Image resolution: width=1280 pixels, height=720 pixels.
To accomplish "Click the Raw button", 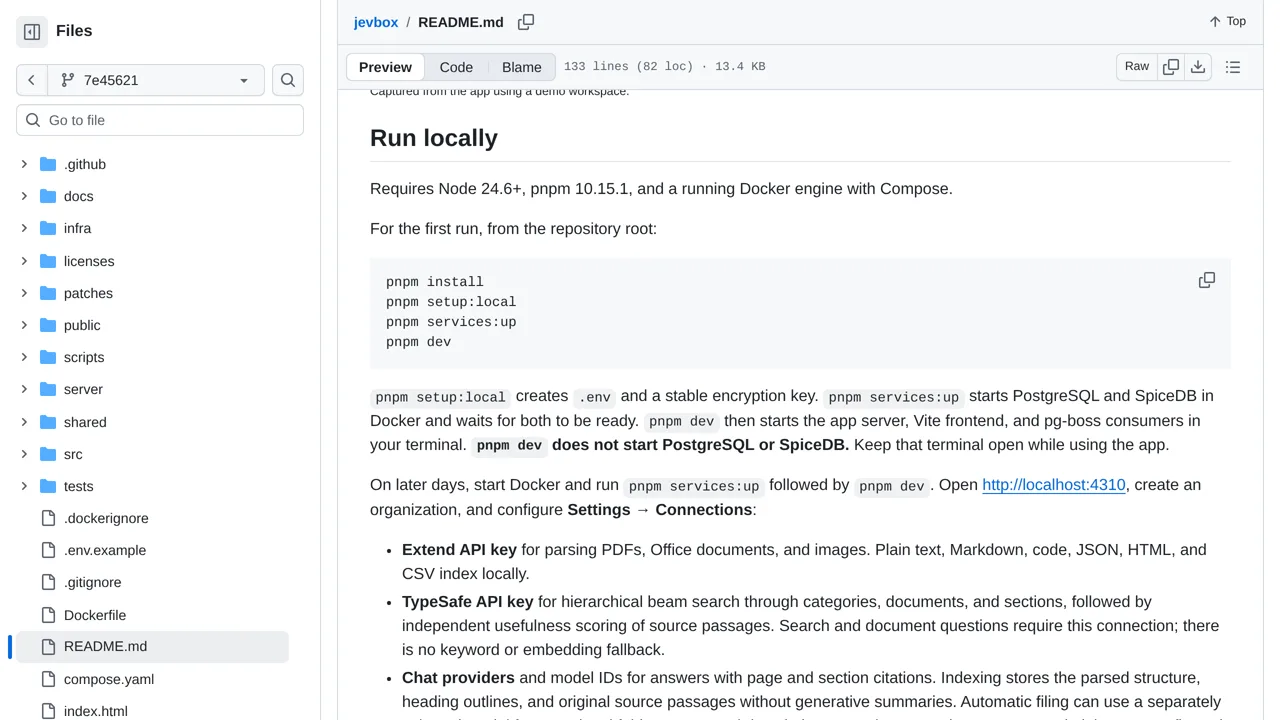I will 1137,67.
